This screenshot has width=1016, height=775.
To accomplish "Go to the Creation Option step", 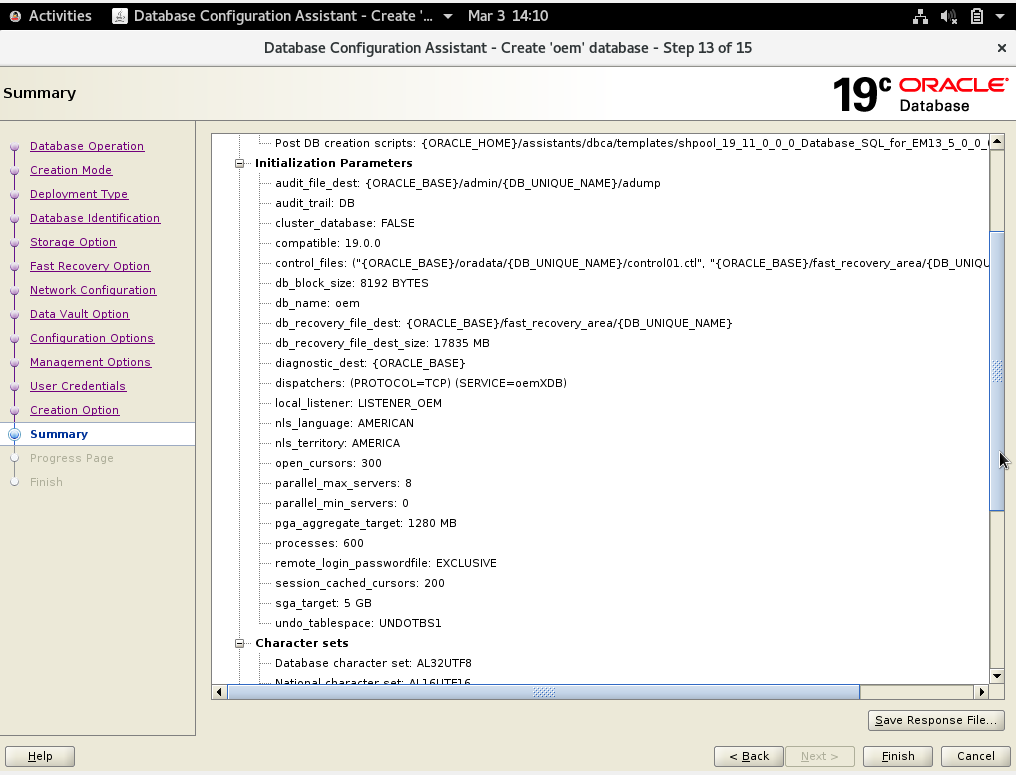I will (x=75, y=410).
